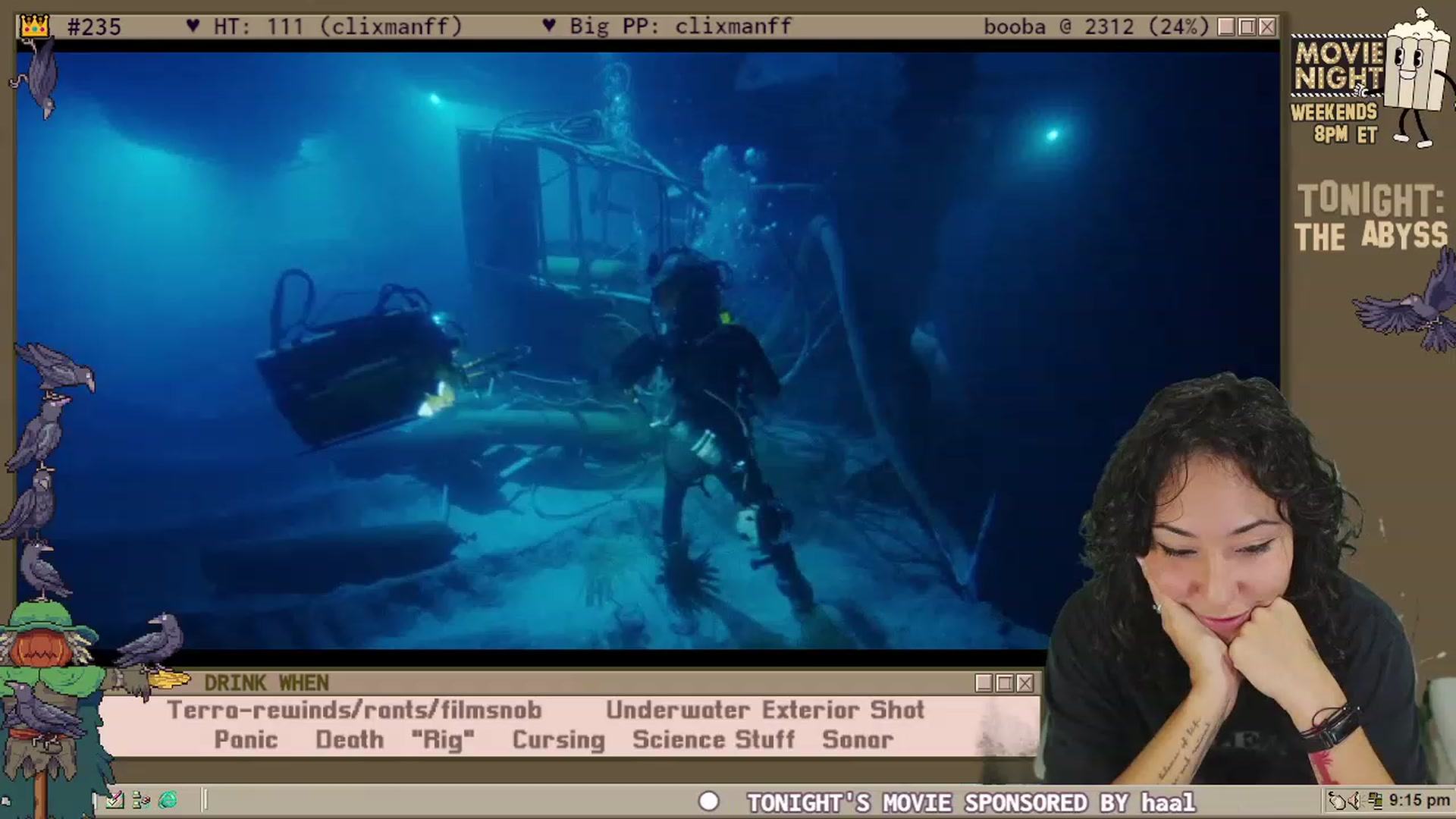Viewport: 1456px width, 819px height.
Task: Click the 'Death' drink rule
Action: [350, 739]
